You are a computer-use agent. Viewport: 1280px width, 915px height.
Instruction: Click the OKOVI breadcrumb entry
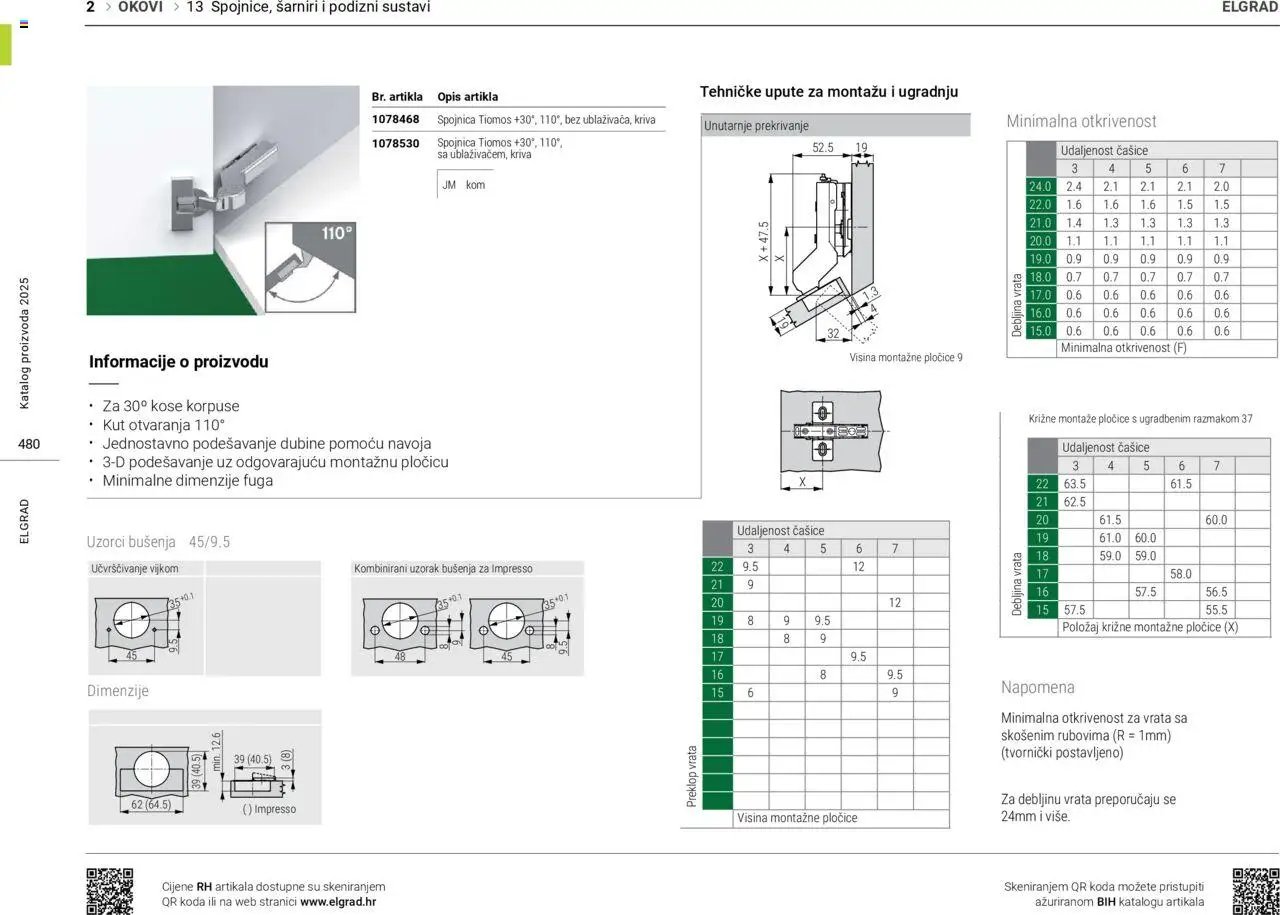[139, 7]
